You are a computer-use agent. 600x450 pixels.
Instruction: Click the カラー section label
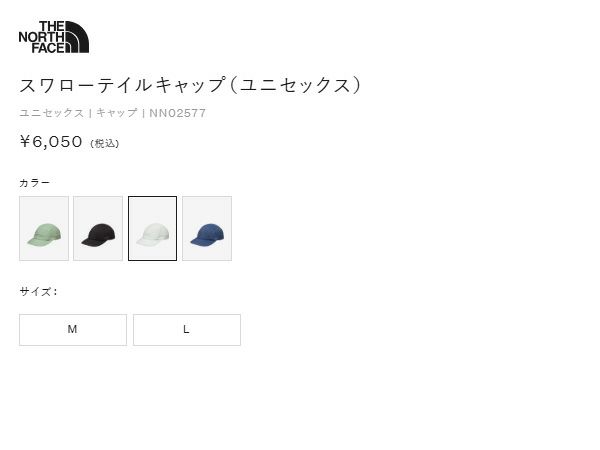click(x=34, y=183)
